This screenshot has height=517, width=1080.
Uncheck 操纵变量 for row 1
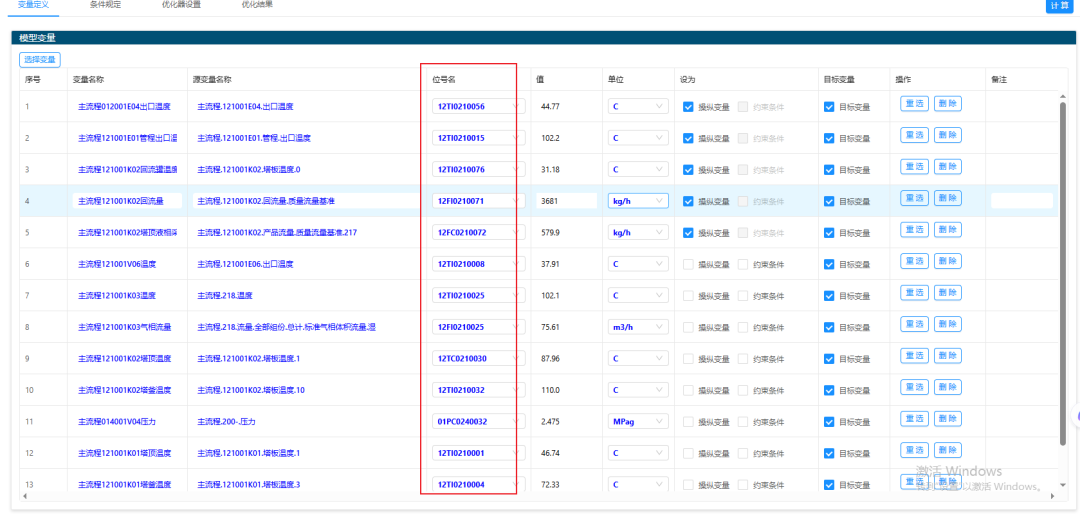click(687, 107)
